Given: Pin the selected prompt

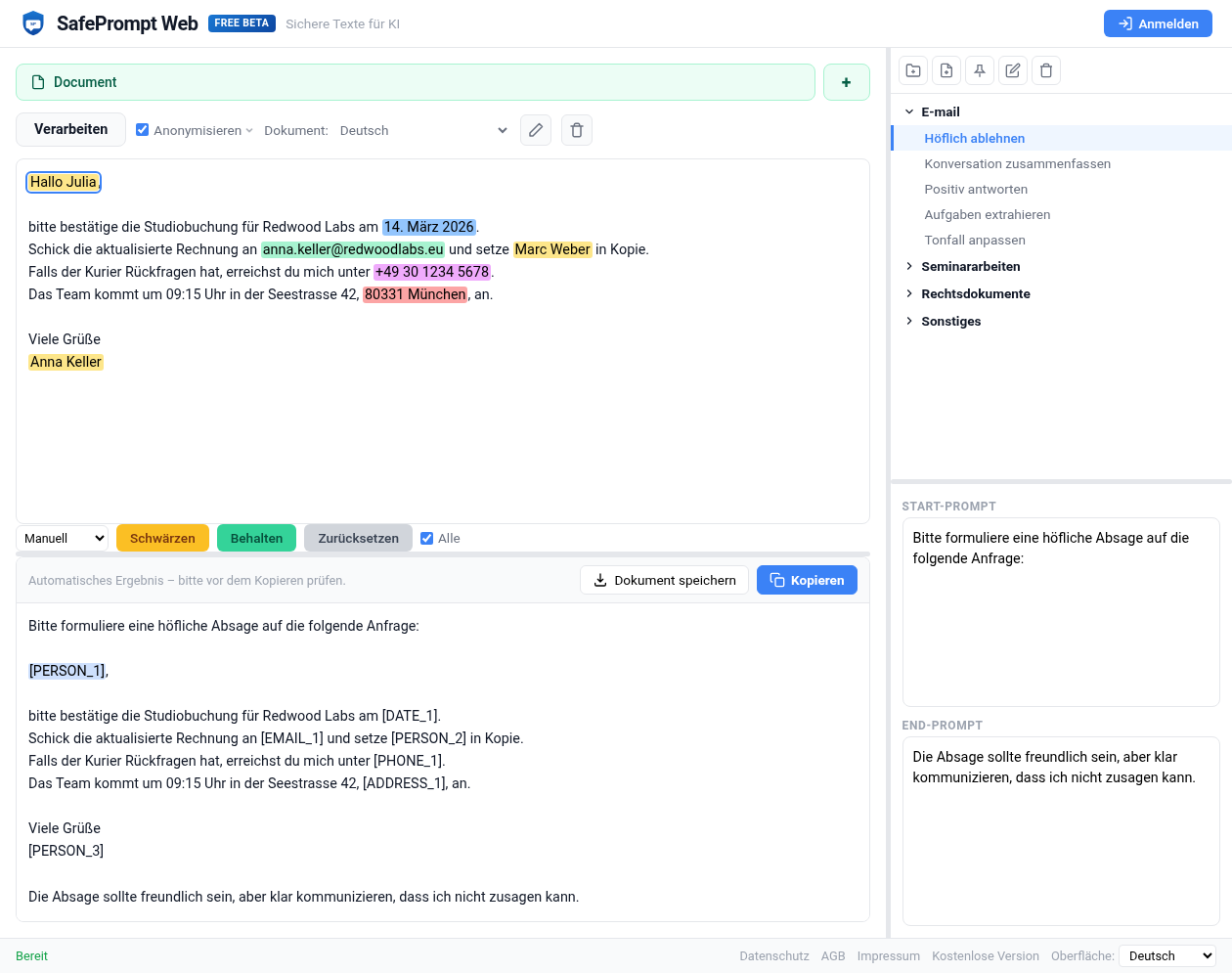Looking at the screenshot, I should point(980,70).
